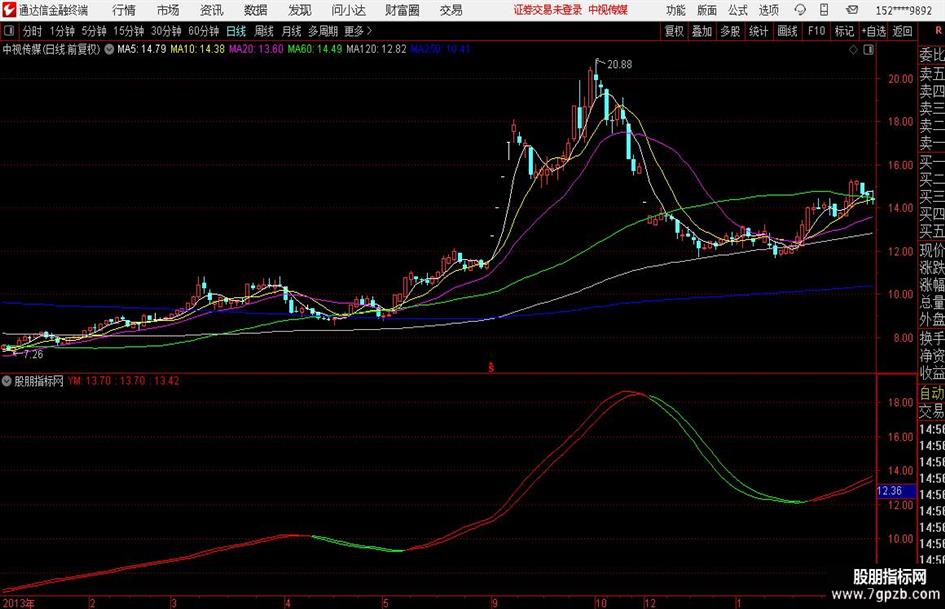The image size is (945, 609).
Task: Switch to 1分钟 period
Action: coord(62,31)
